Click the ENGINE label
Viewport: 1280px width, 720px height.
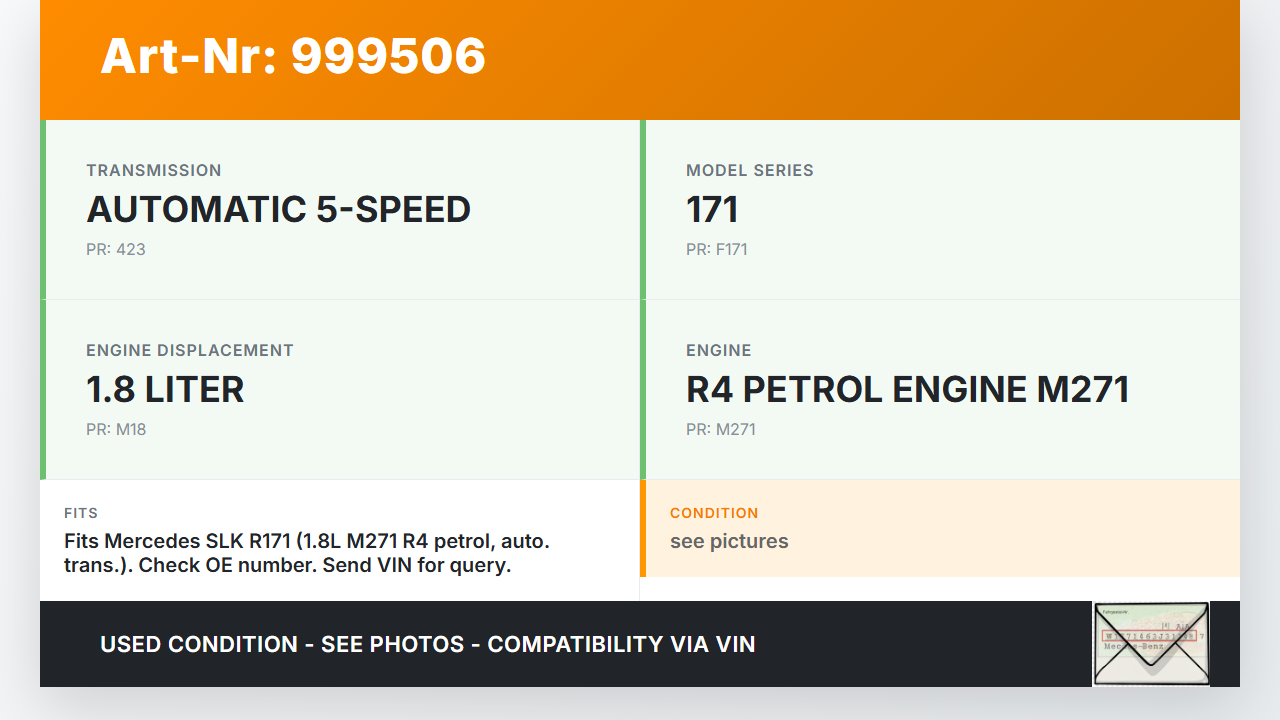click(x=718, y=350)
